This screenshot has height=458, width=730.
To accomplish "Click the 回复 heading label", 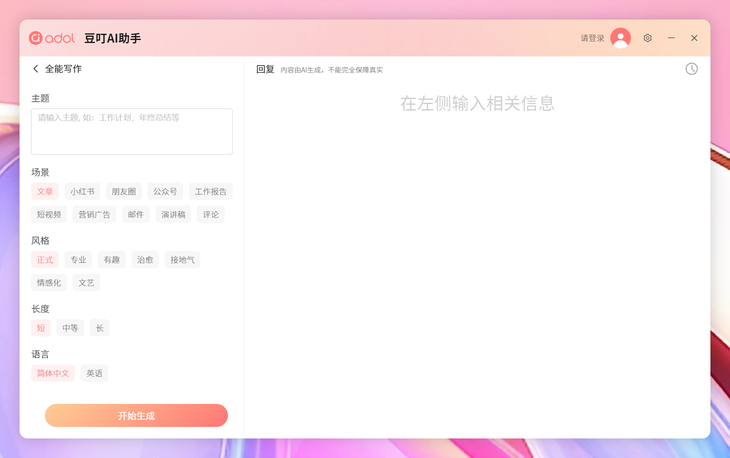I will coord(265,69).
